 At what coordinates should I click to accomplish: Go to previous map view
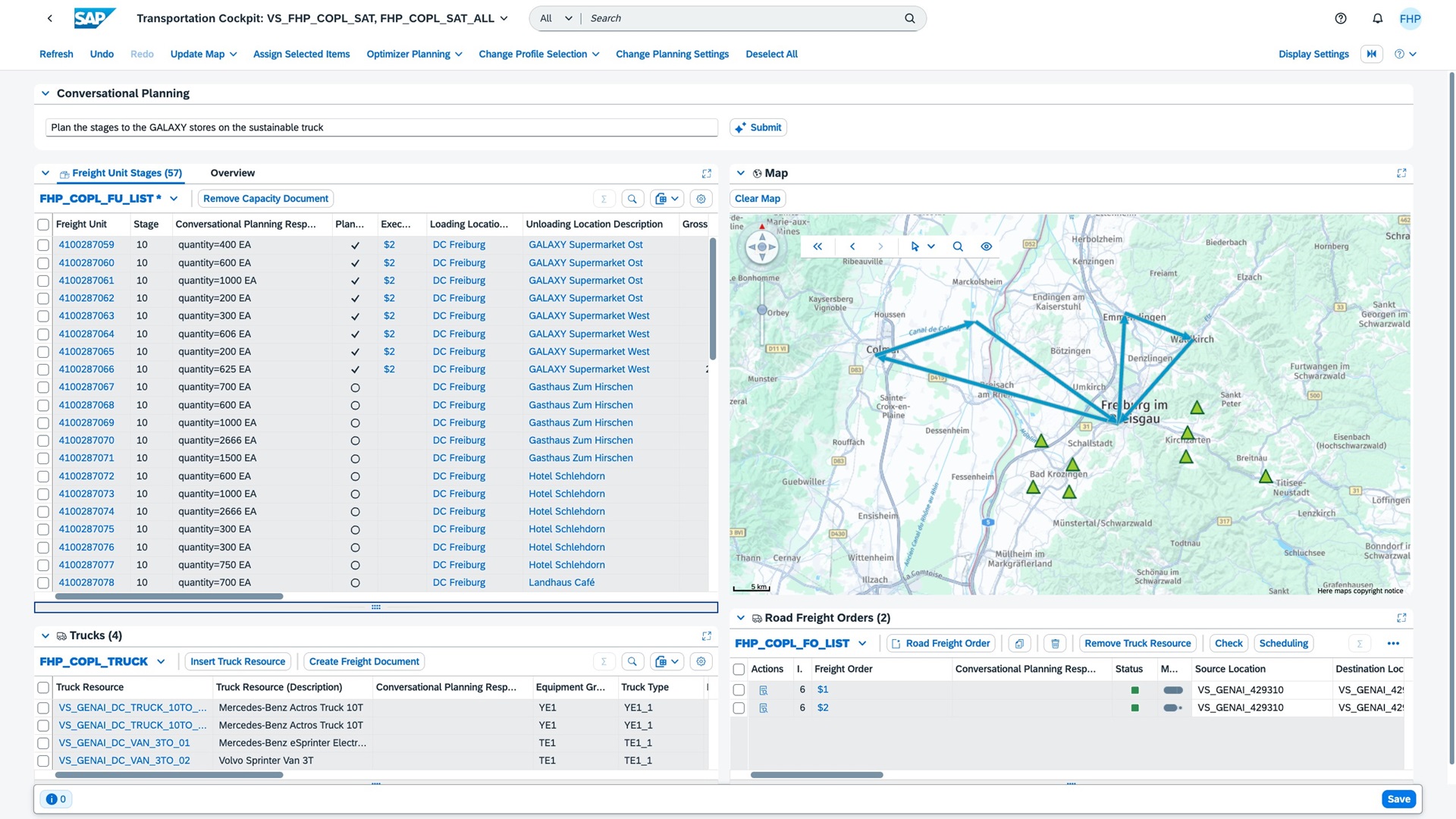pyautogui.click(x=852, y=246)
